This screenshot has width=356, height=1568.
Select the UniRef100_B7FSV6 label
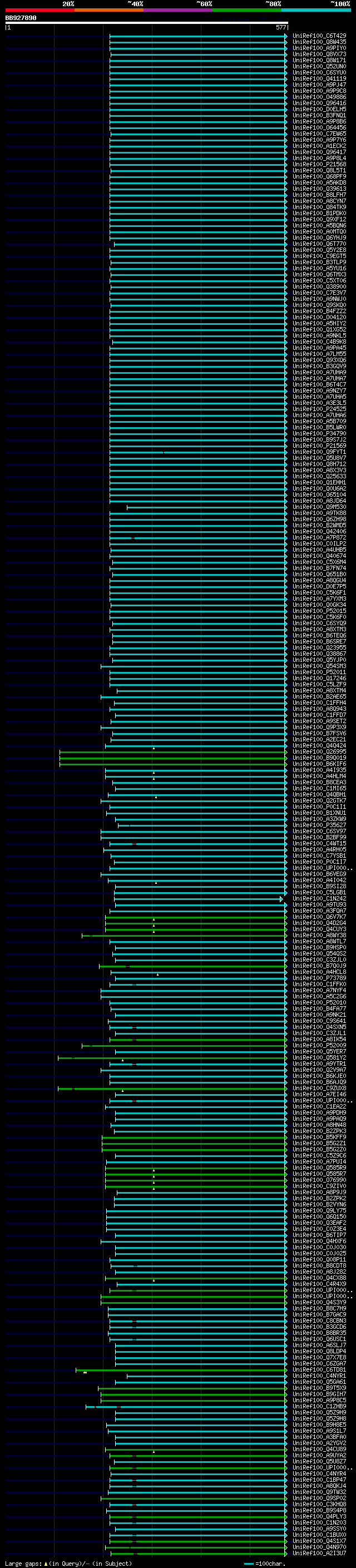319,734
